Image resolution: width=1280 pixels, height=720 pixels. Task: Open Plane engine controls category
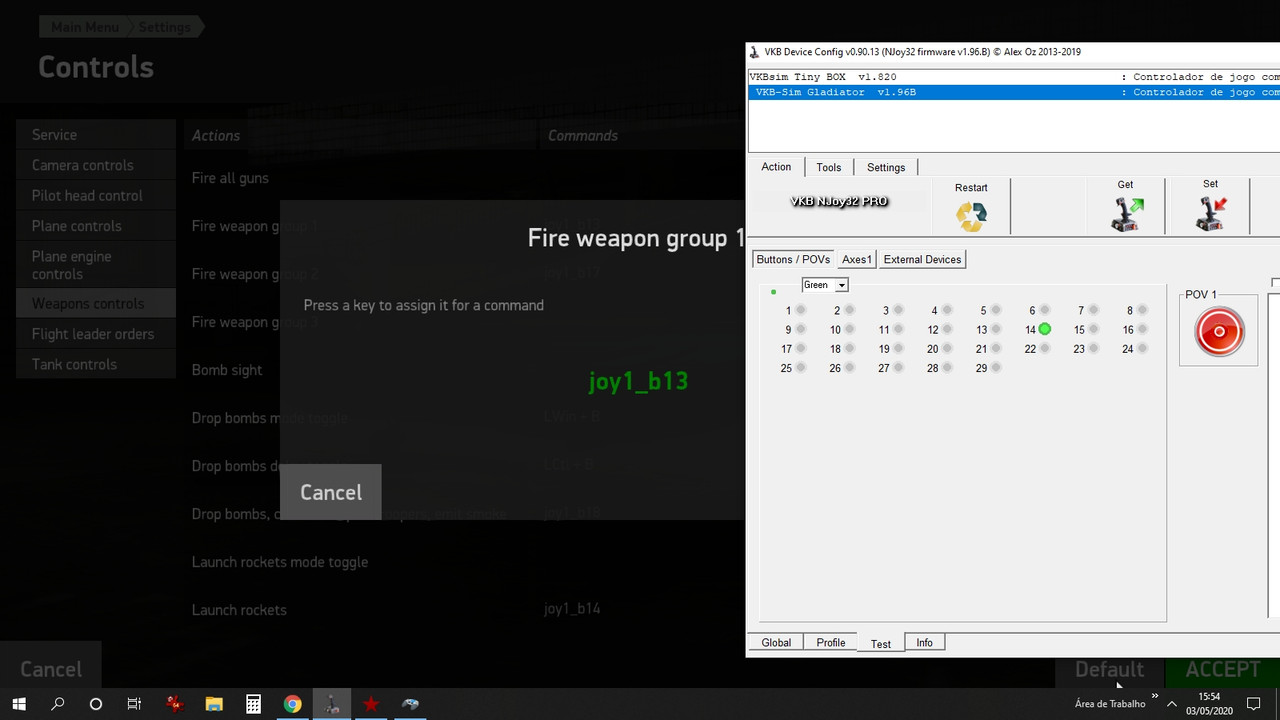click(96, 265)
